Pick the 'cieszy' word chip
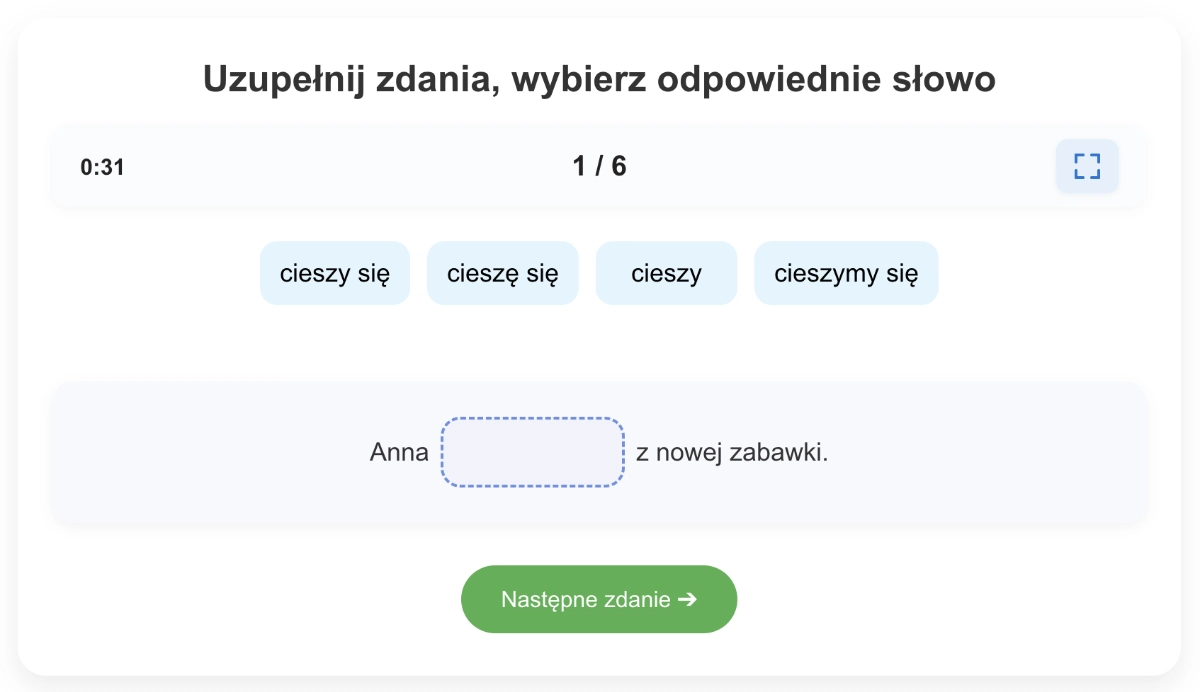The height and width of the screenshot is (692, 1200). (666, 273)
